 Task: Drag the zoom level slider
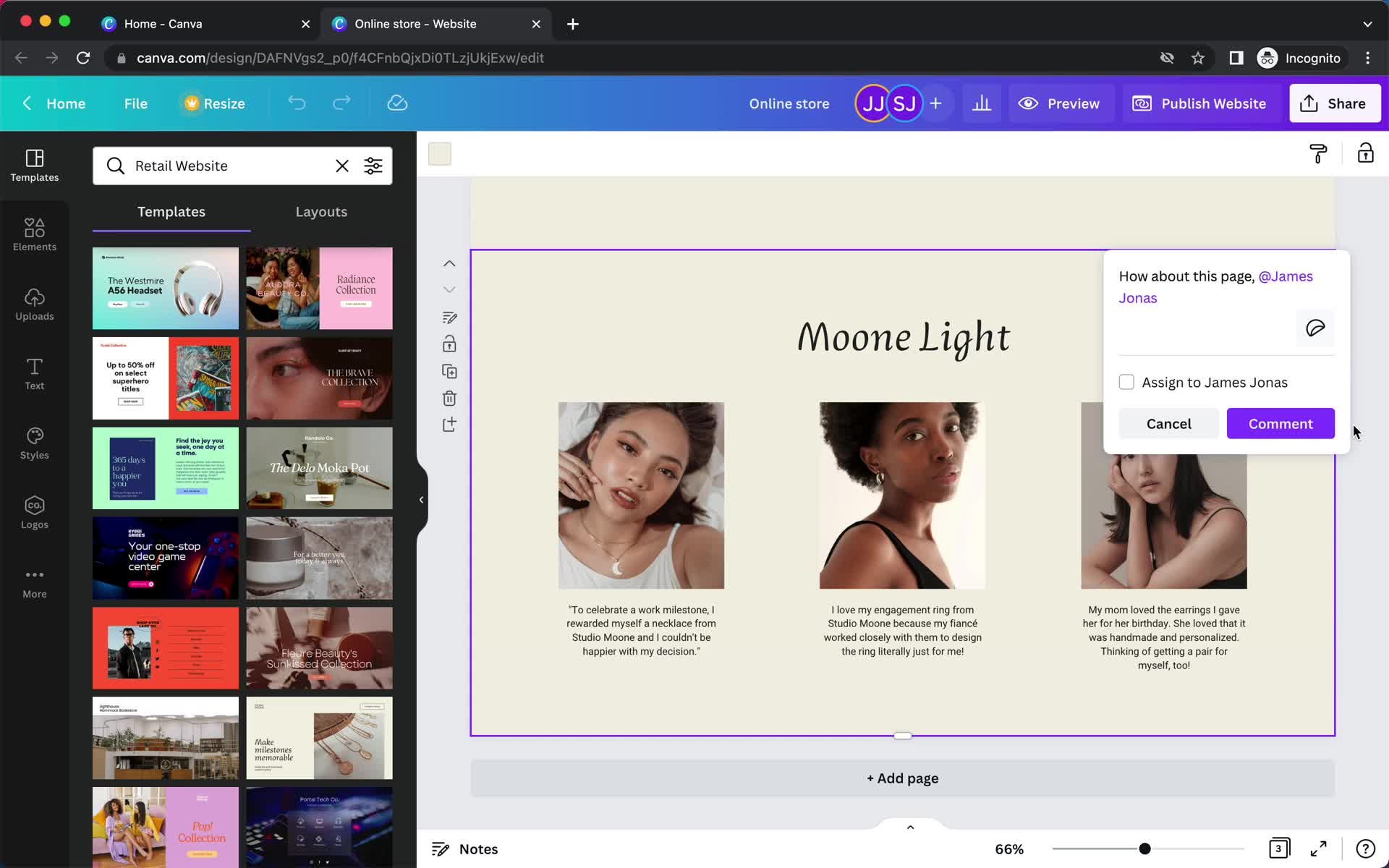pos(1144,848)
